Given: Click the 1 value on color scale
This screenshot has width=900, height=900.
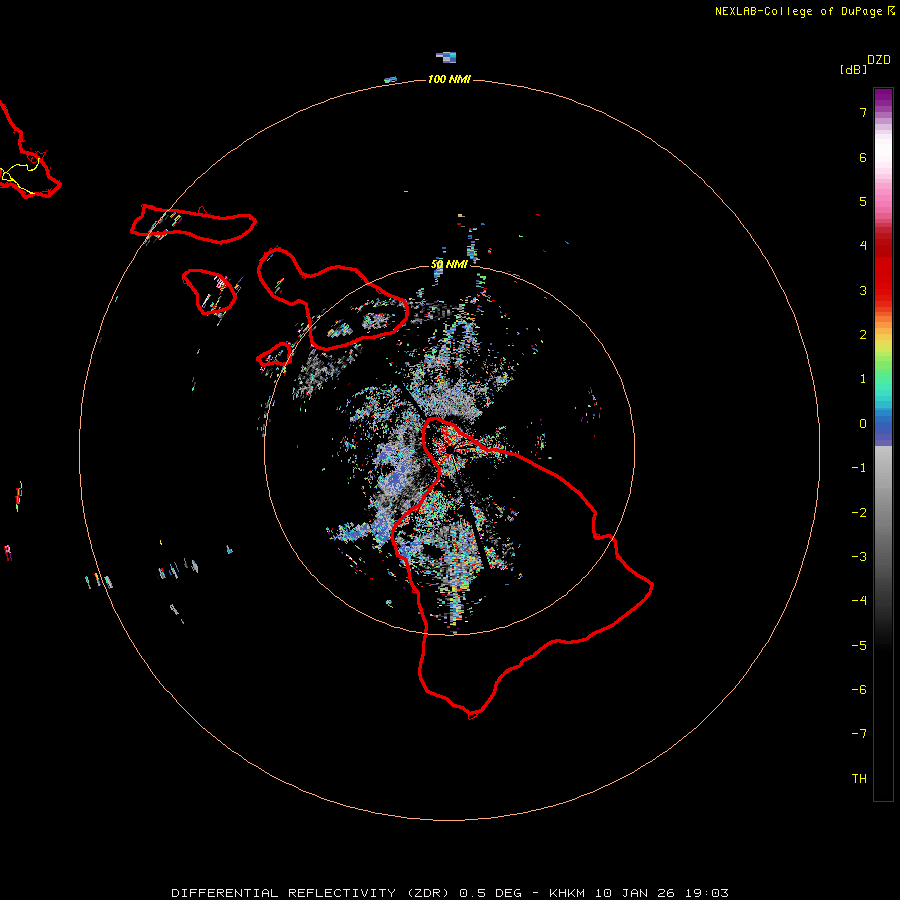Looking at the screenshot, I should coord(863,379).
